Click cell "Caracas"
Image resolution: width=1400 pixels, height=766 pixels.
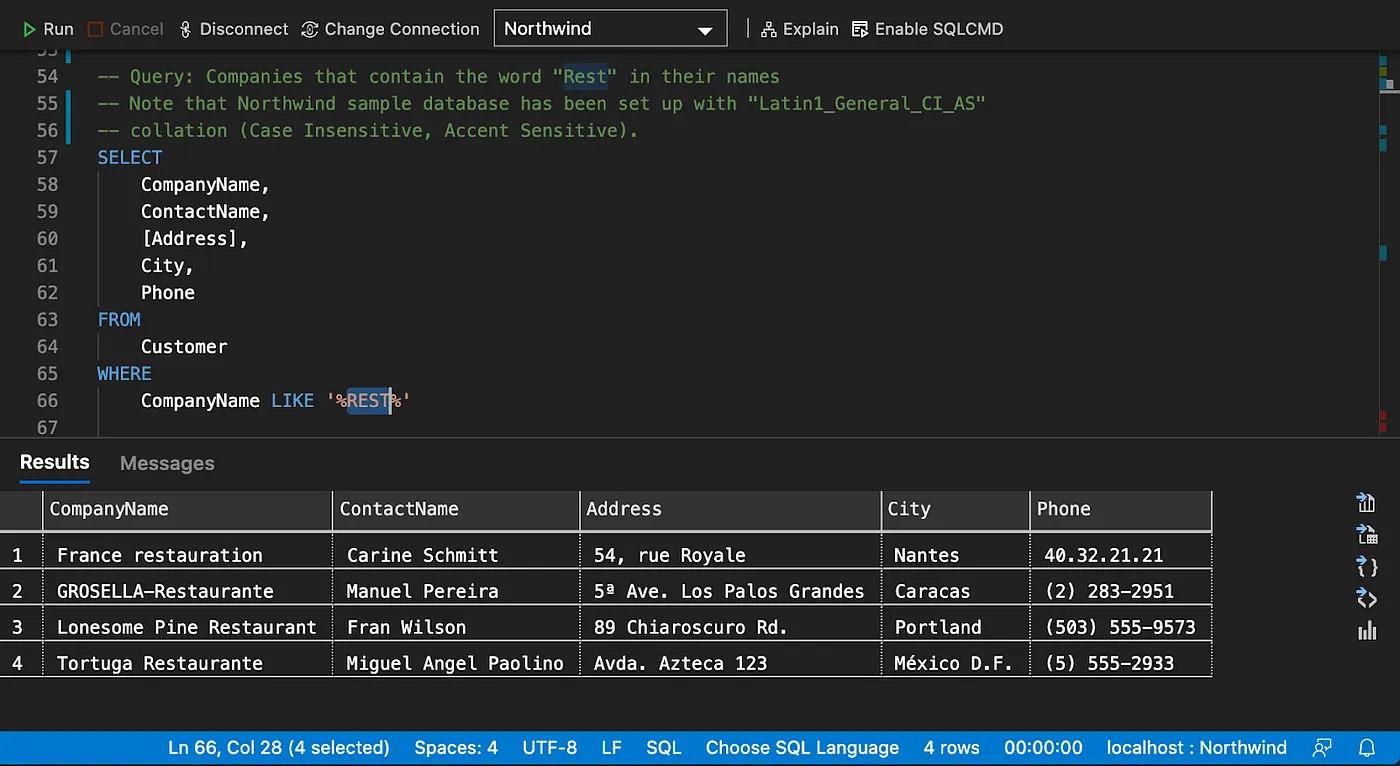click(955, 591)
